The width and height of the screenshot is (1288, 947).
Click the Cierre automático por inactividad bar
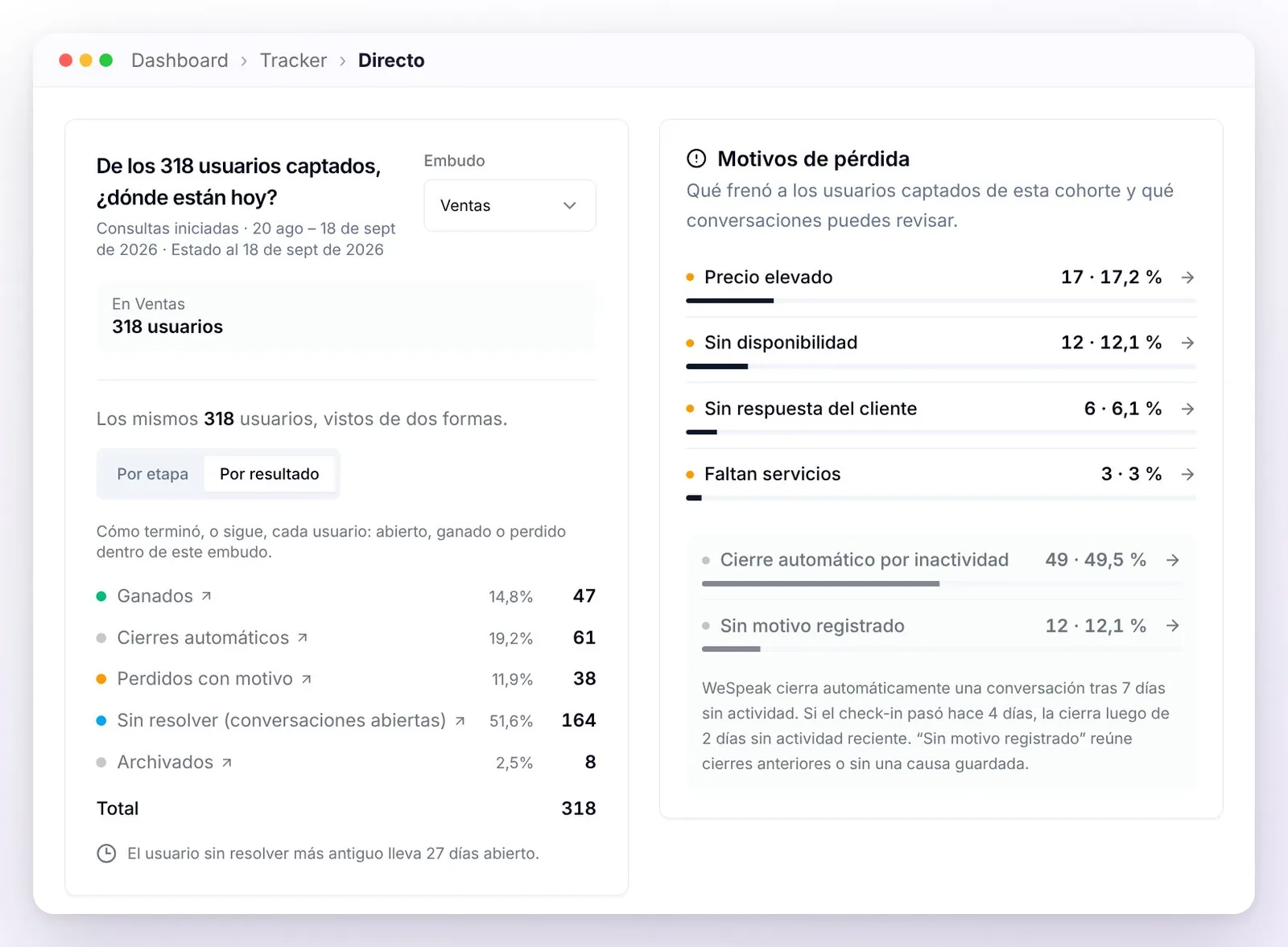click(x=941, y=583)
